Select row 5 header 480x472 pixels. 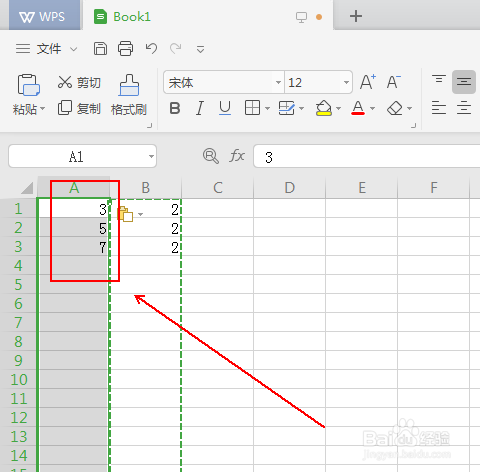pyautogui.click(x=18, y=285)
